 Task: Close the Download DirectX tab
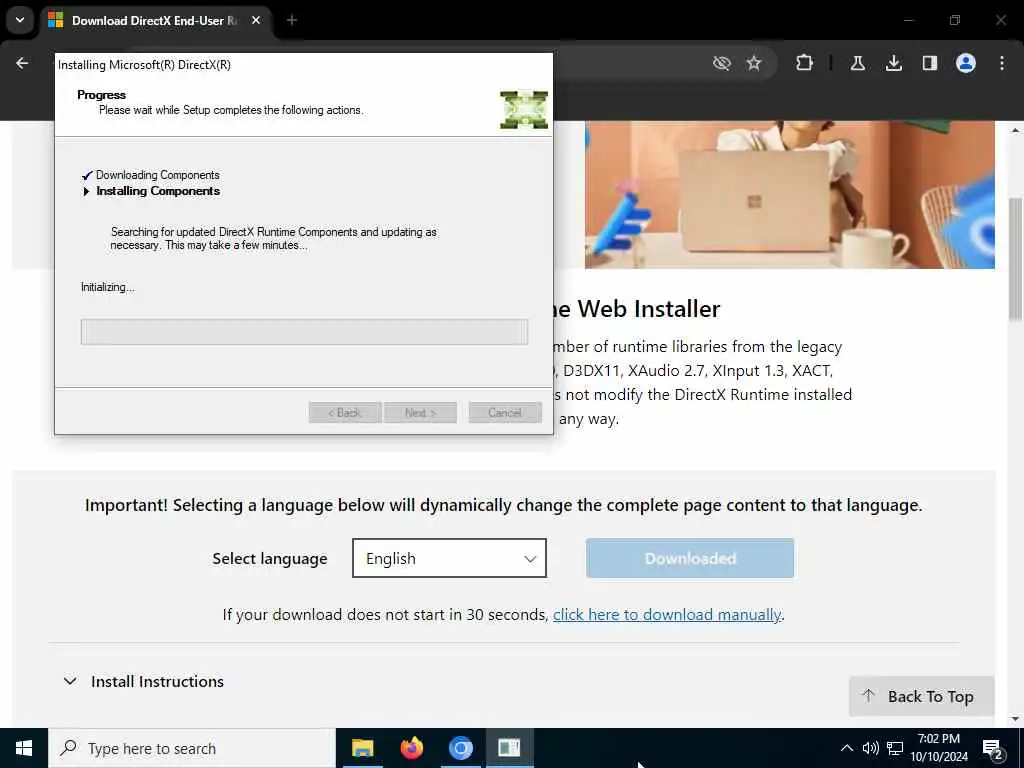pyautogui.click(x=256, y=20)
